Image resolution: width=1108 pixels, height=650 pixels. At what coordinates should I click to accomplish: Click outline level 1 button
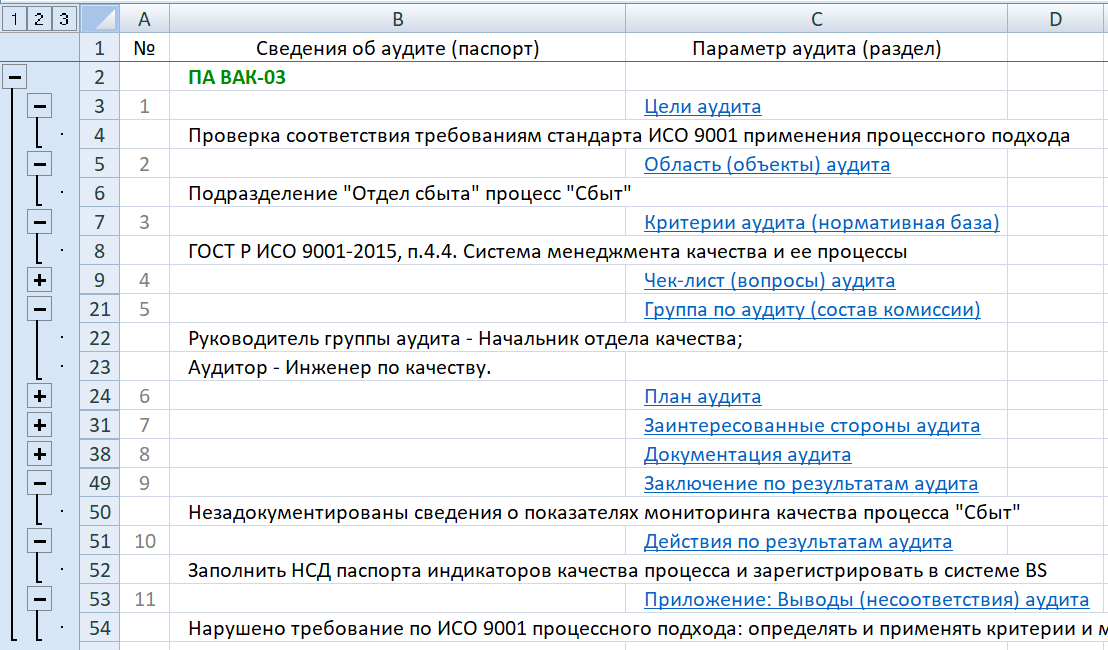click(x=13, y=18)
